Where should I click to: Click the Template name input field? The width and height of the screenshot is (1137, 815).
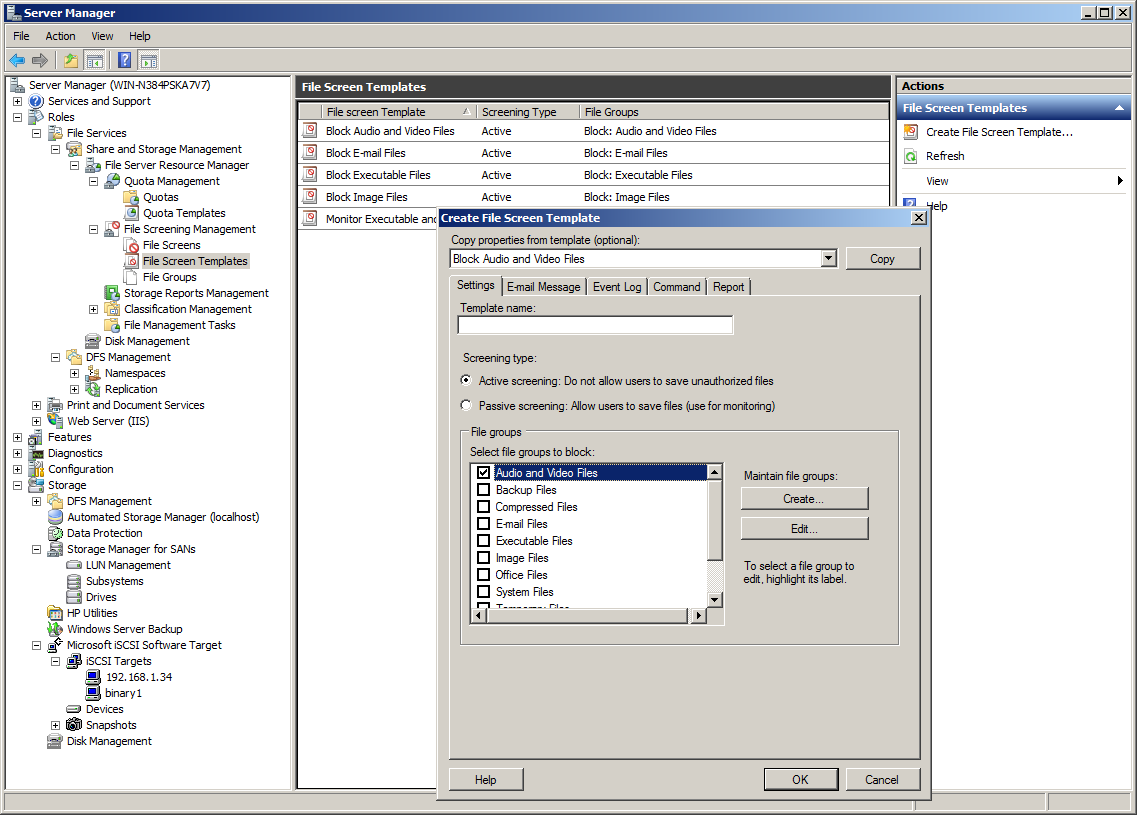click(595, 325)
